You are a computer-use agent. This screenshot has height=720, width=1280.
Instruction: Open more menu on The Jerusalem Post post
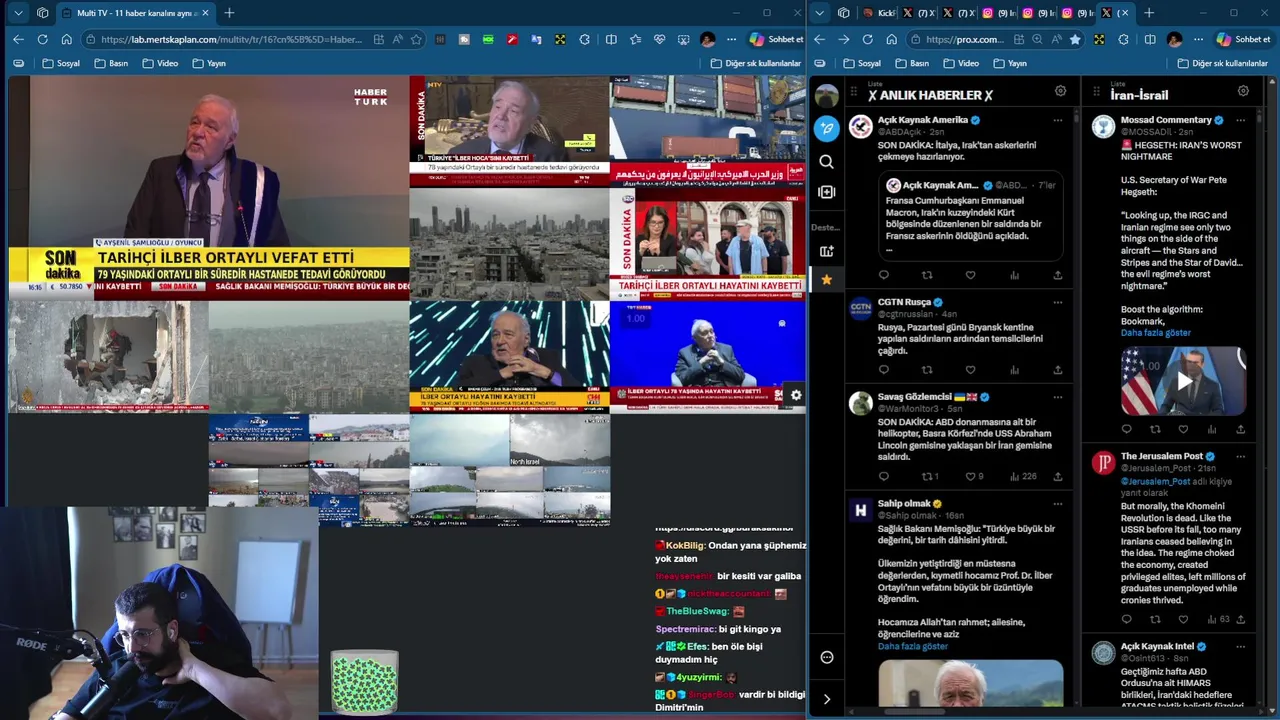(1240, 456)
